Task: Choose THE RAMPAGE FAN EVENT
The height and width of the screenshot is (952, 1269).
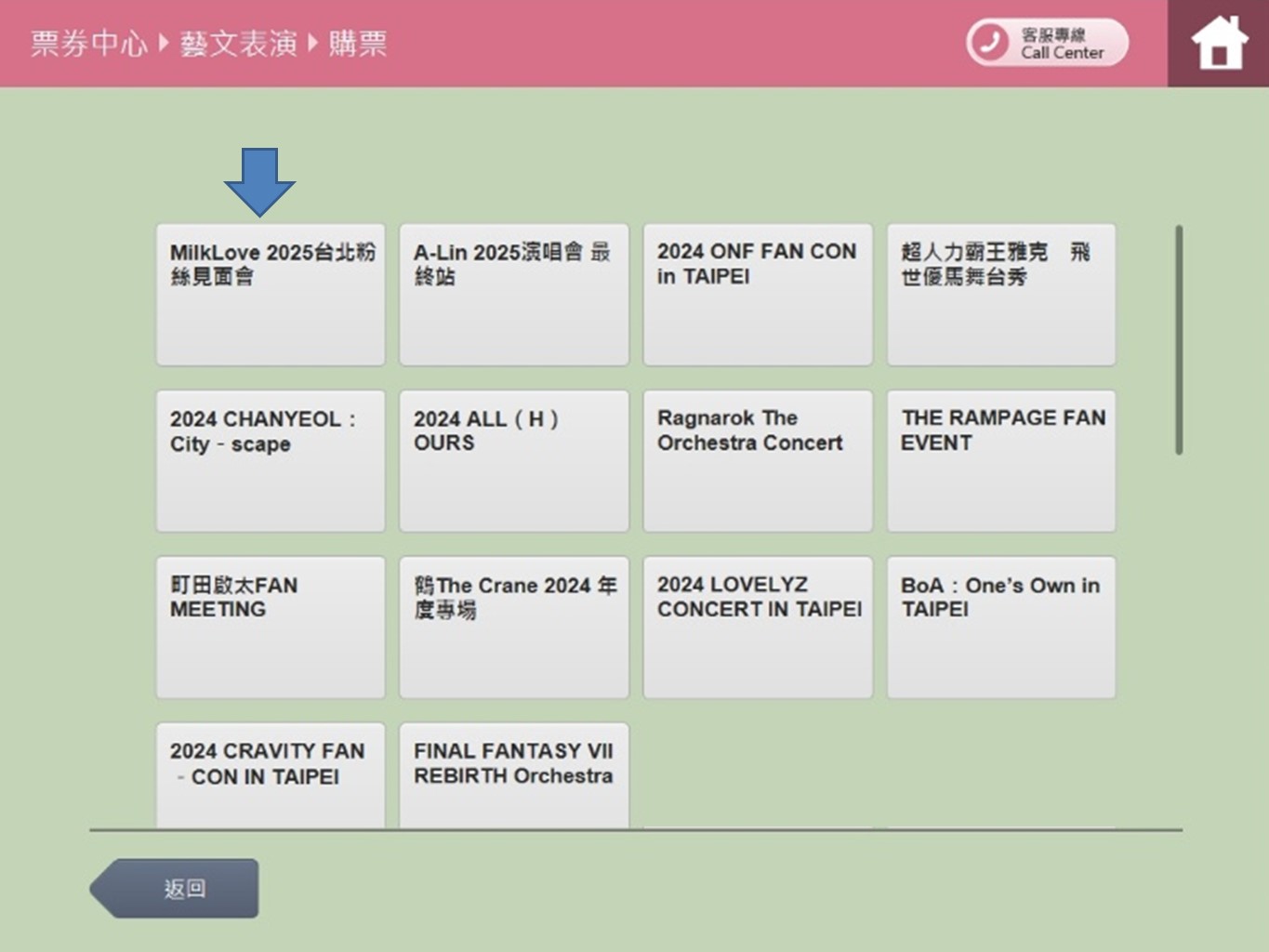Action: click(x=1001, y=460)
